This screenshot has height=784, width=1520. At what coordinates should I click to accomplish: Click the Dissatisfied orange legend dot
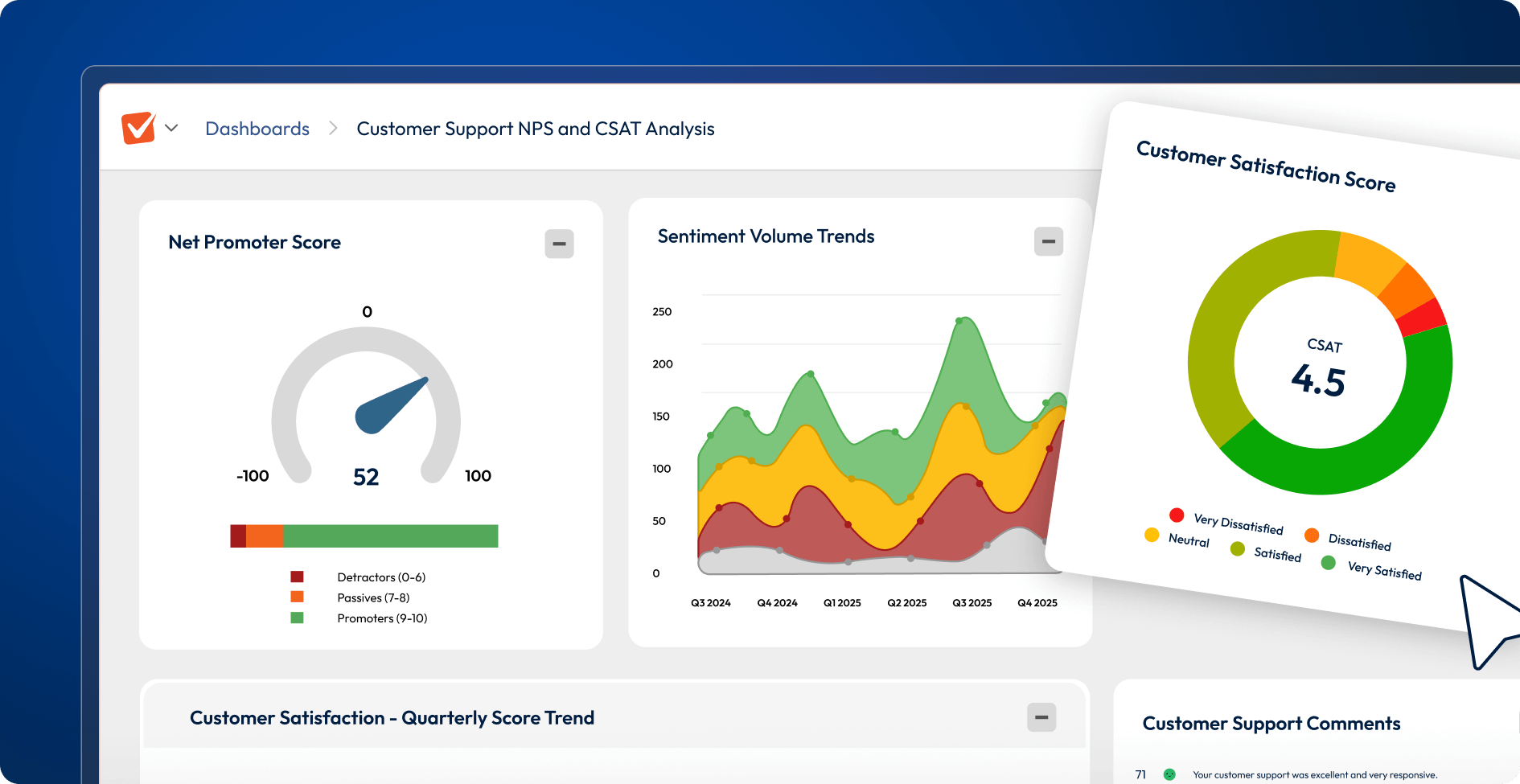(1313, 535)
